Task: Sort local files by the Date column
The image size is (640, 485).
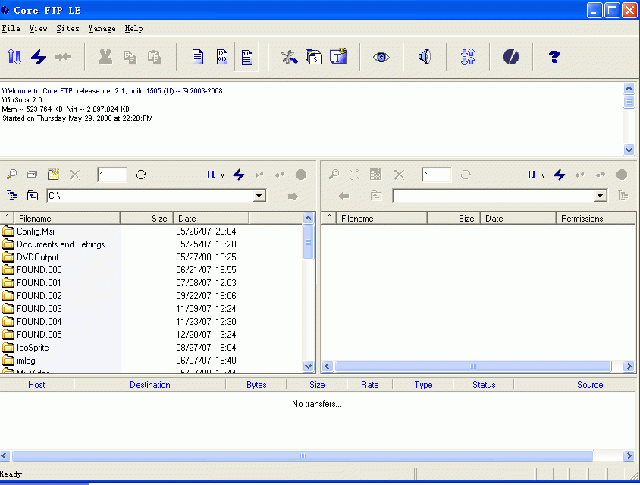Action: point(211,218)
